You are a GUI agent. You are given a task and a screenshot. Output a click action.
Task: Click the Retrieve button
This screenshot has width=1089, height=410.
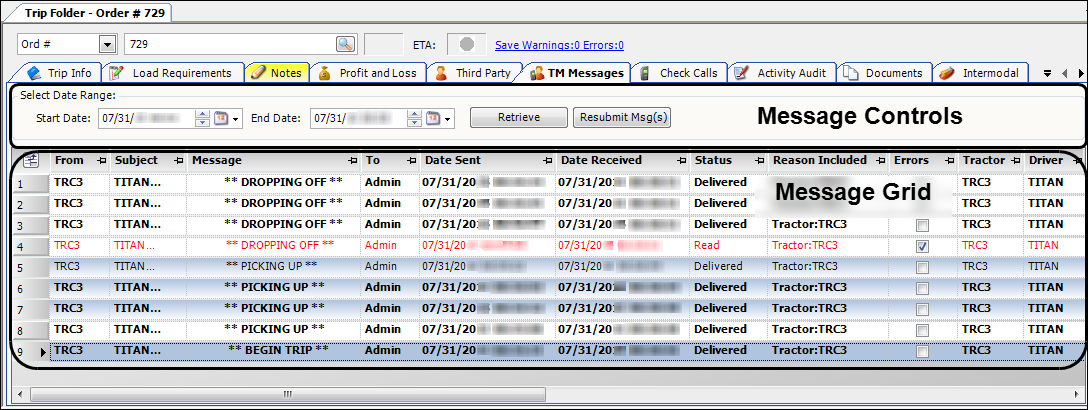tap(519, 117)
